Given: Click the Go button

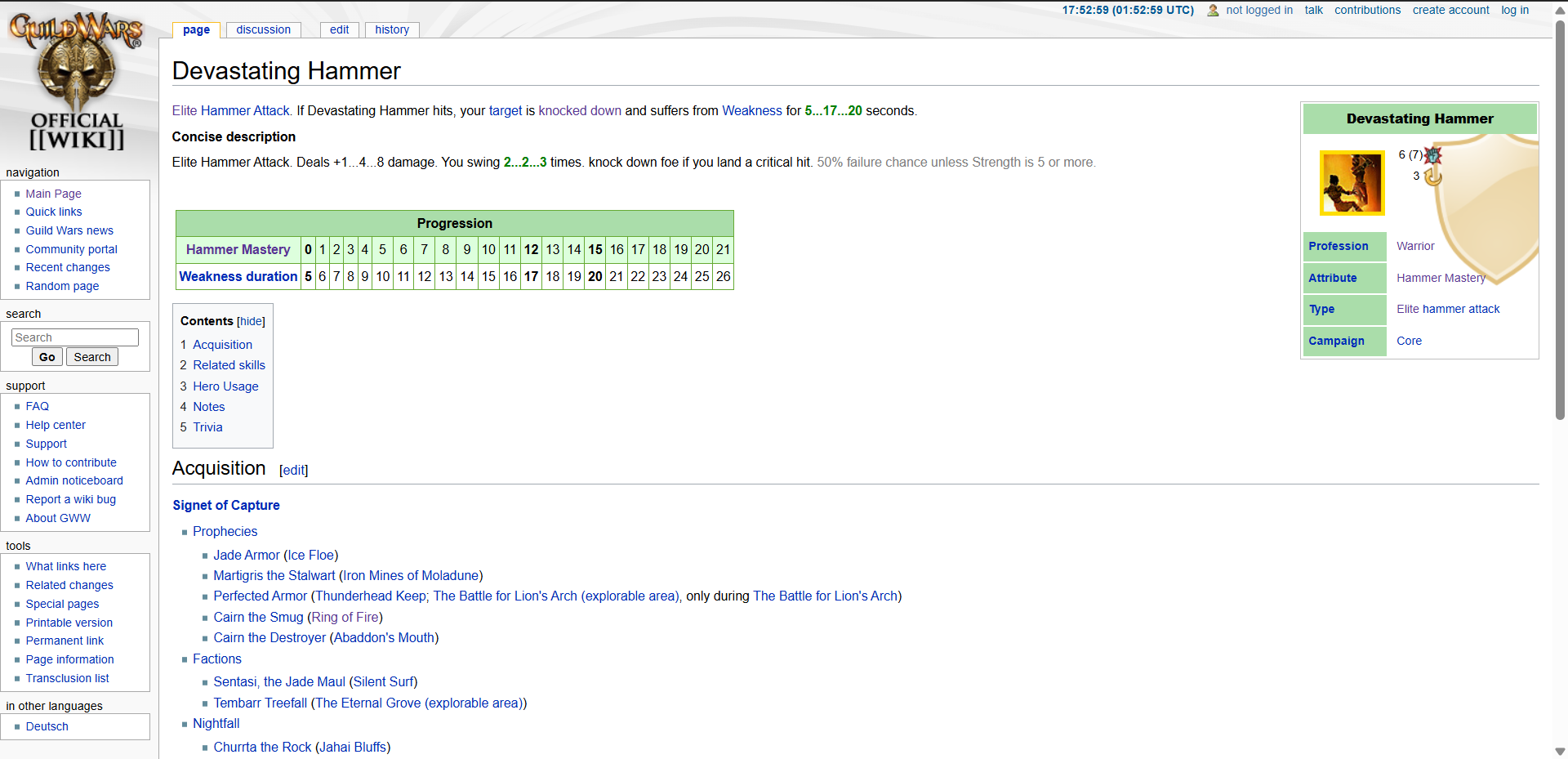Looking at the screenshot, I should point(47,357).
